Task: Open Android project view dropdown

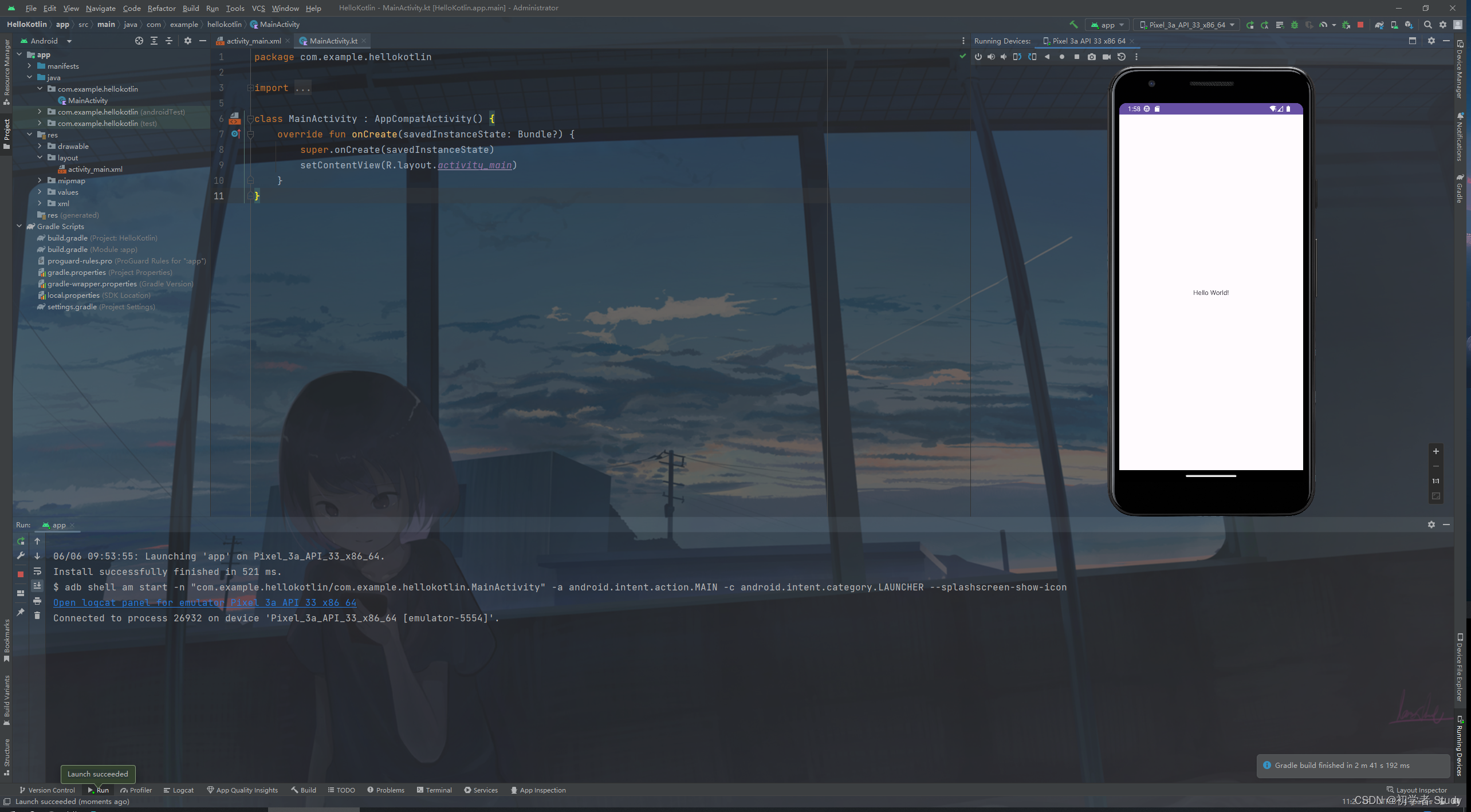Action: [x=46, y=41]
